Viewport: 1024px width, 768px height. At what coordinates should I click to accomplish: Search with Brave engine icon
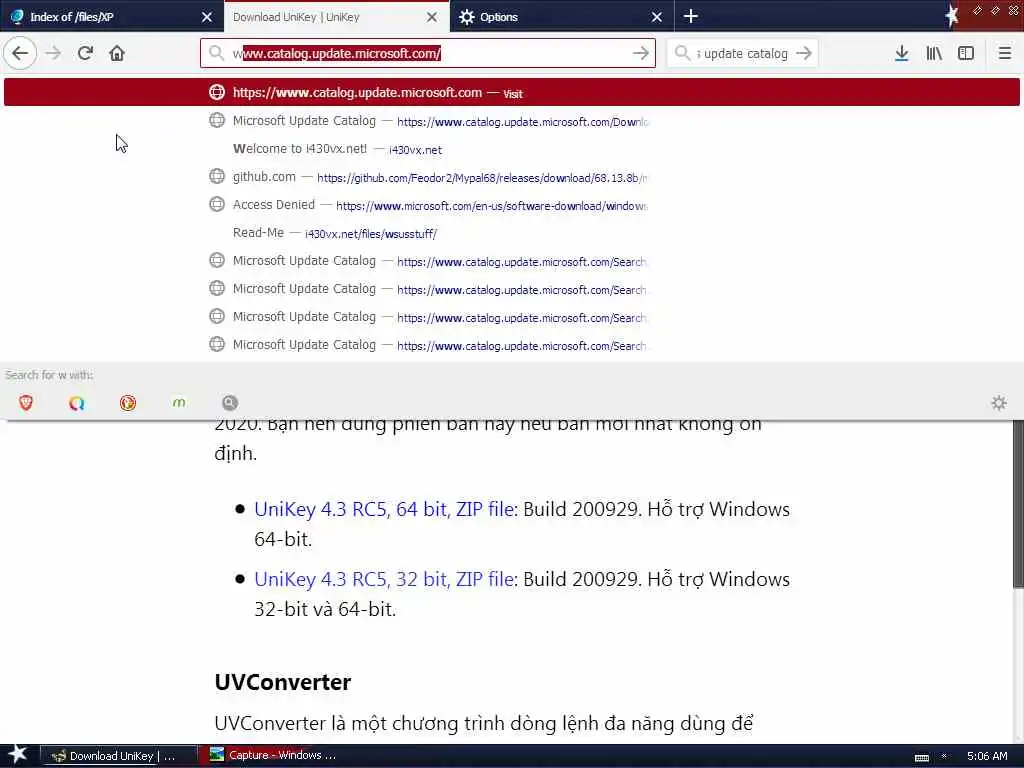pos(26,402)
